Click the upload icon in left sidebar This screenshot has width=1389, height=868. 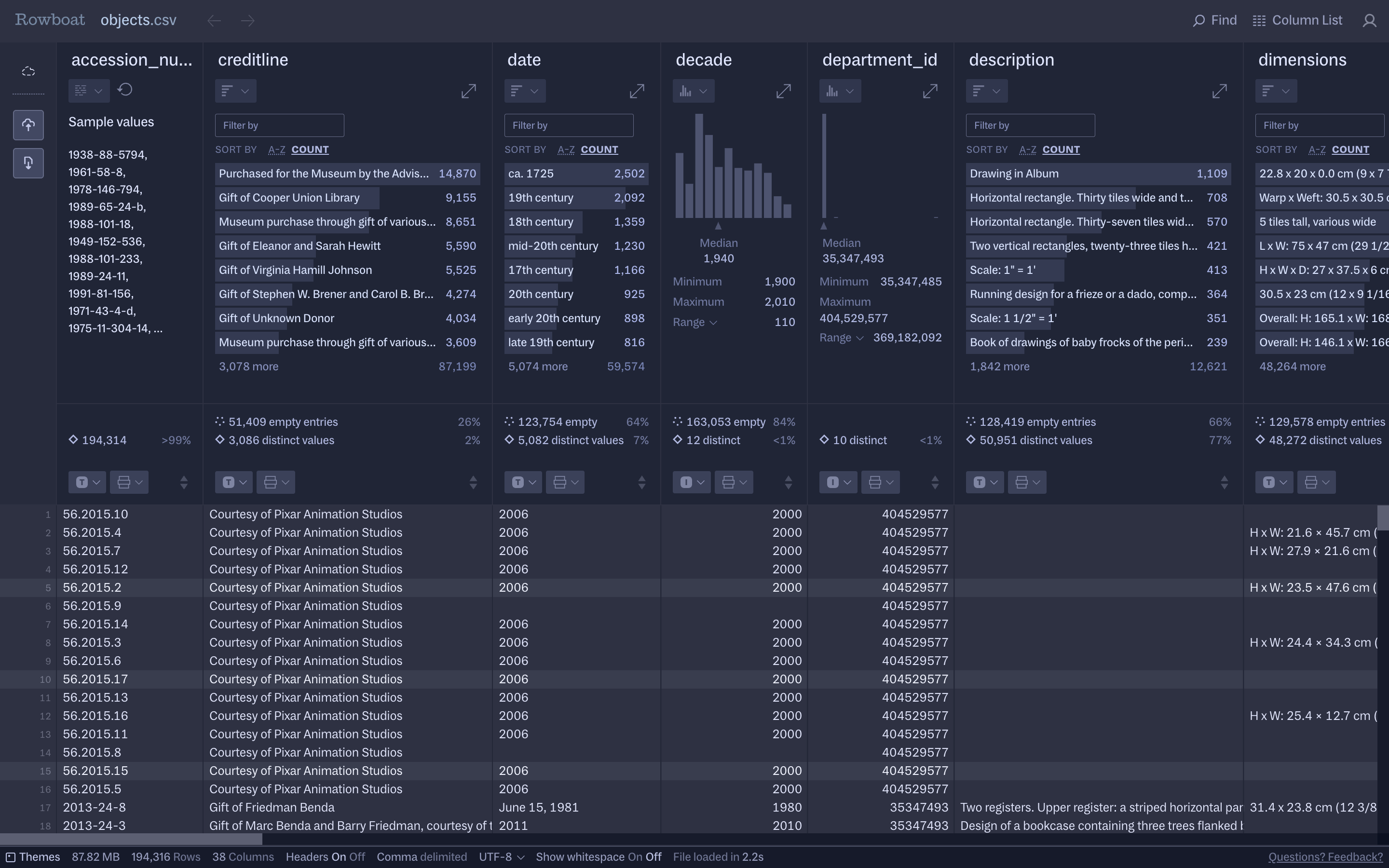coord(28,125)
